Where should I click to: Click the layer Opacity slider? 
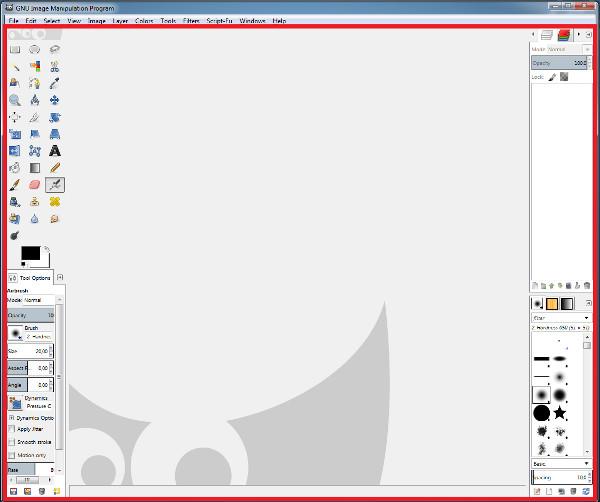[560, 63]
